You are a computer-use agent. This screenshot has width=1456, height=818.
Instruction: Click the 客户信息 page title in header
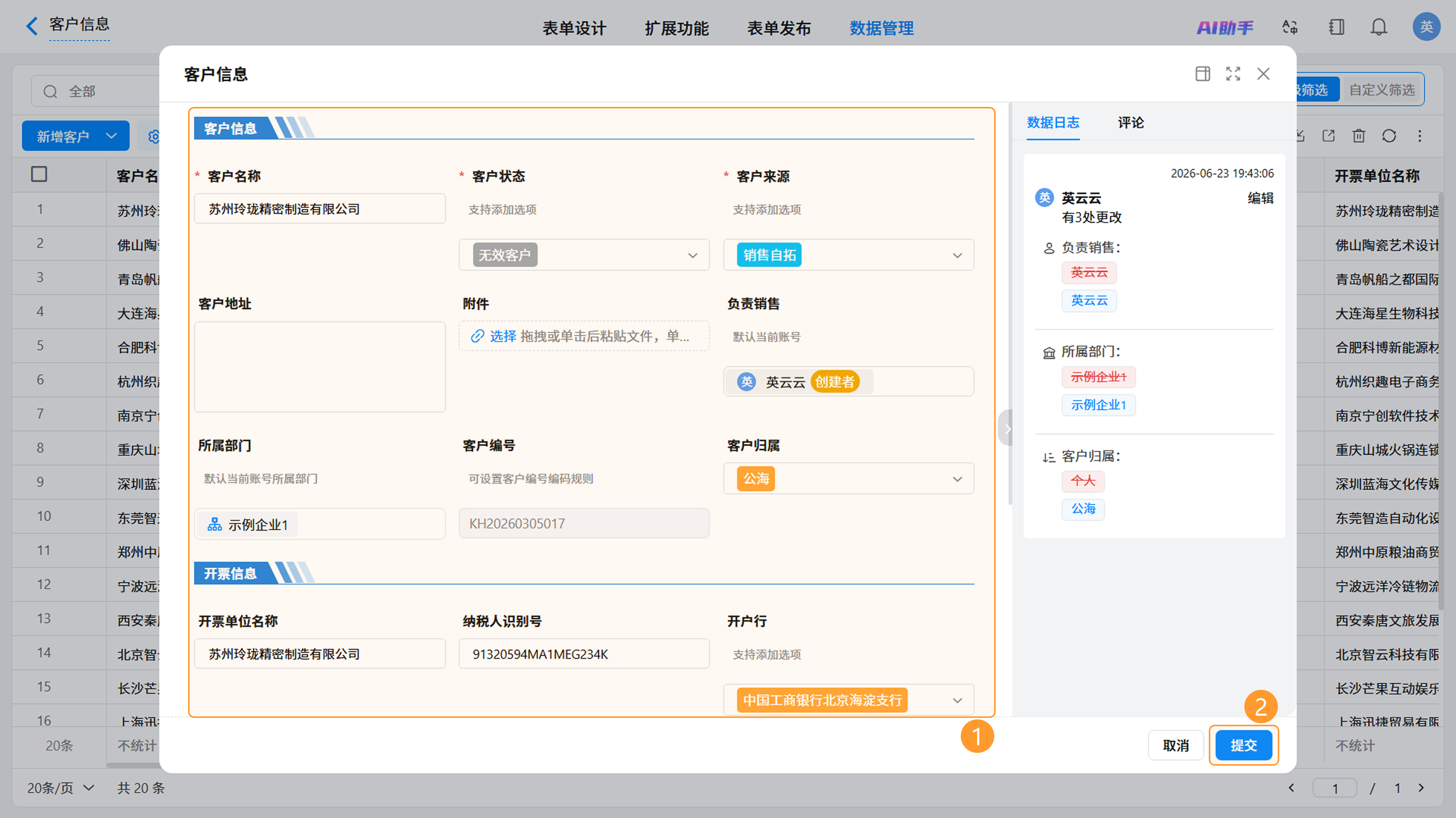(79, 24)
